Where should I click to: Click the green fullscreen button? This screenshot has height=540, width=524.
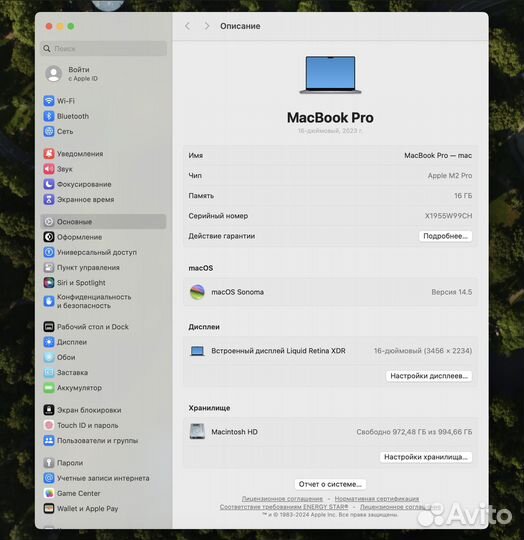coord(71,26)
